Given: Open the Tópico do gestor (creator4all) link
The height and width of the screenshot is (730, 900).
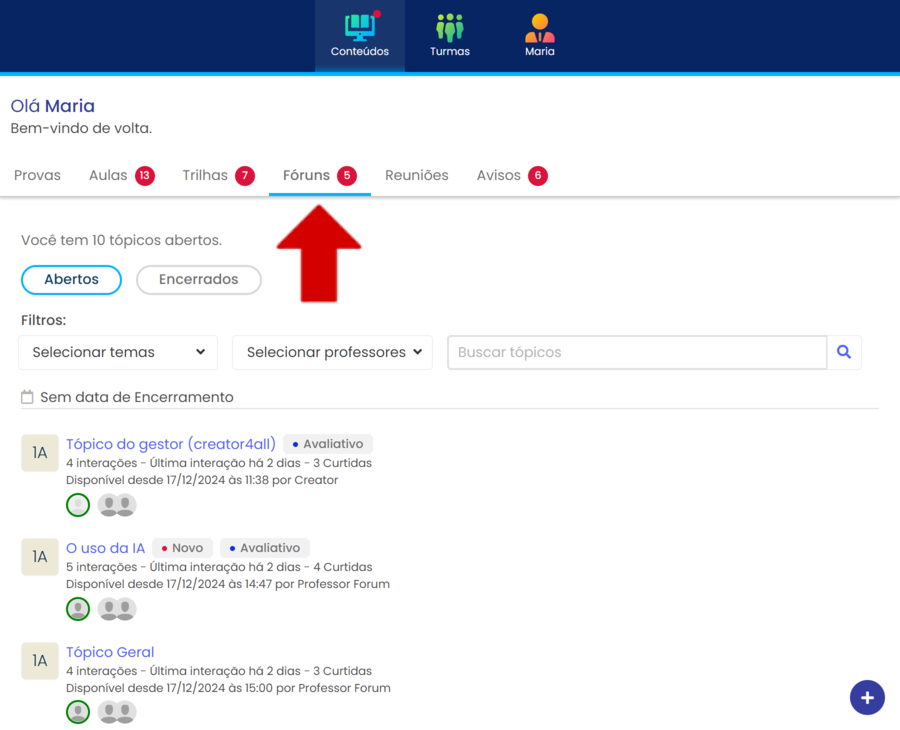Looking at the screenshot, I should pos(171,444).
